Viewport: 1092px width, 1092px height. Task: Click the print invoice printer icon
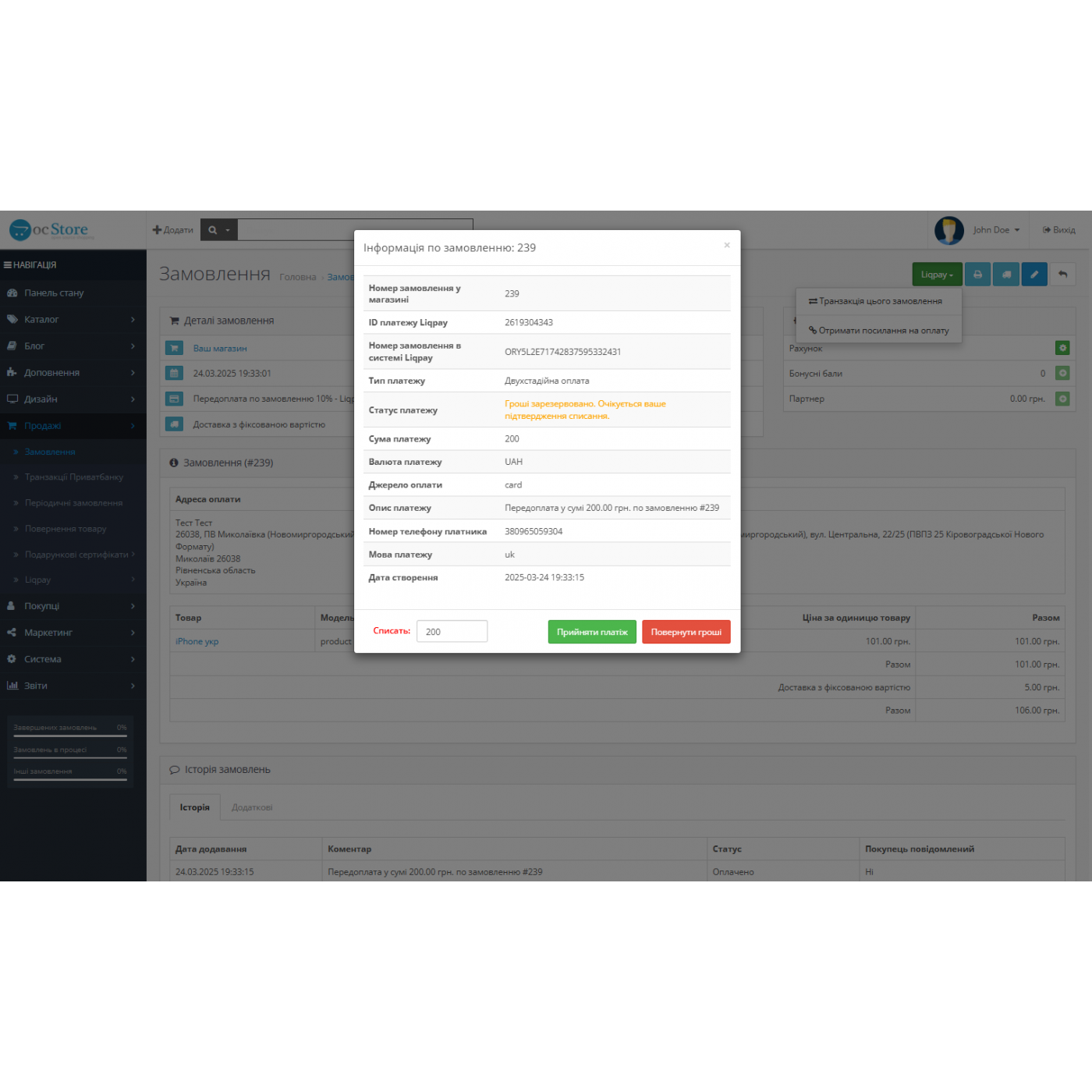(x=977, y=275)
